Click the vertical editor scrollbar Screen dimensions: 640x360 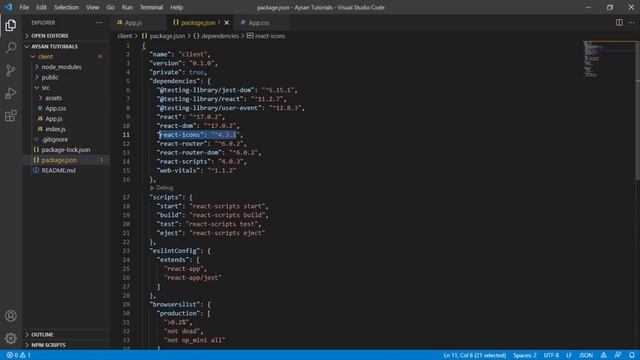(637, 110)
